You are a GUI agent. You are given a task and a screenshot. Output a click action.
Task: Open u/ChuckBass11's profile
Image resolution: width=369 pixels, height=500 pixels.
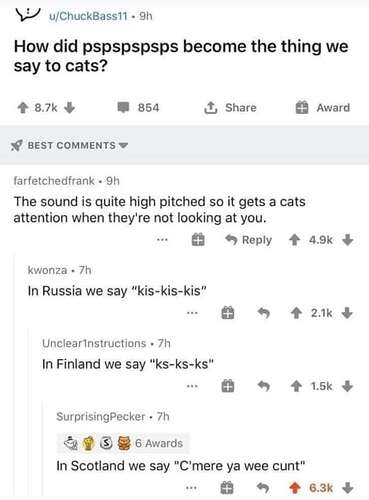(x=88, y=16)
